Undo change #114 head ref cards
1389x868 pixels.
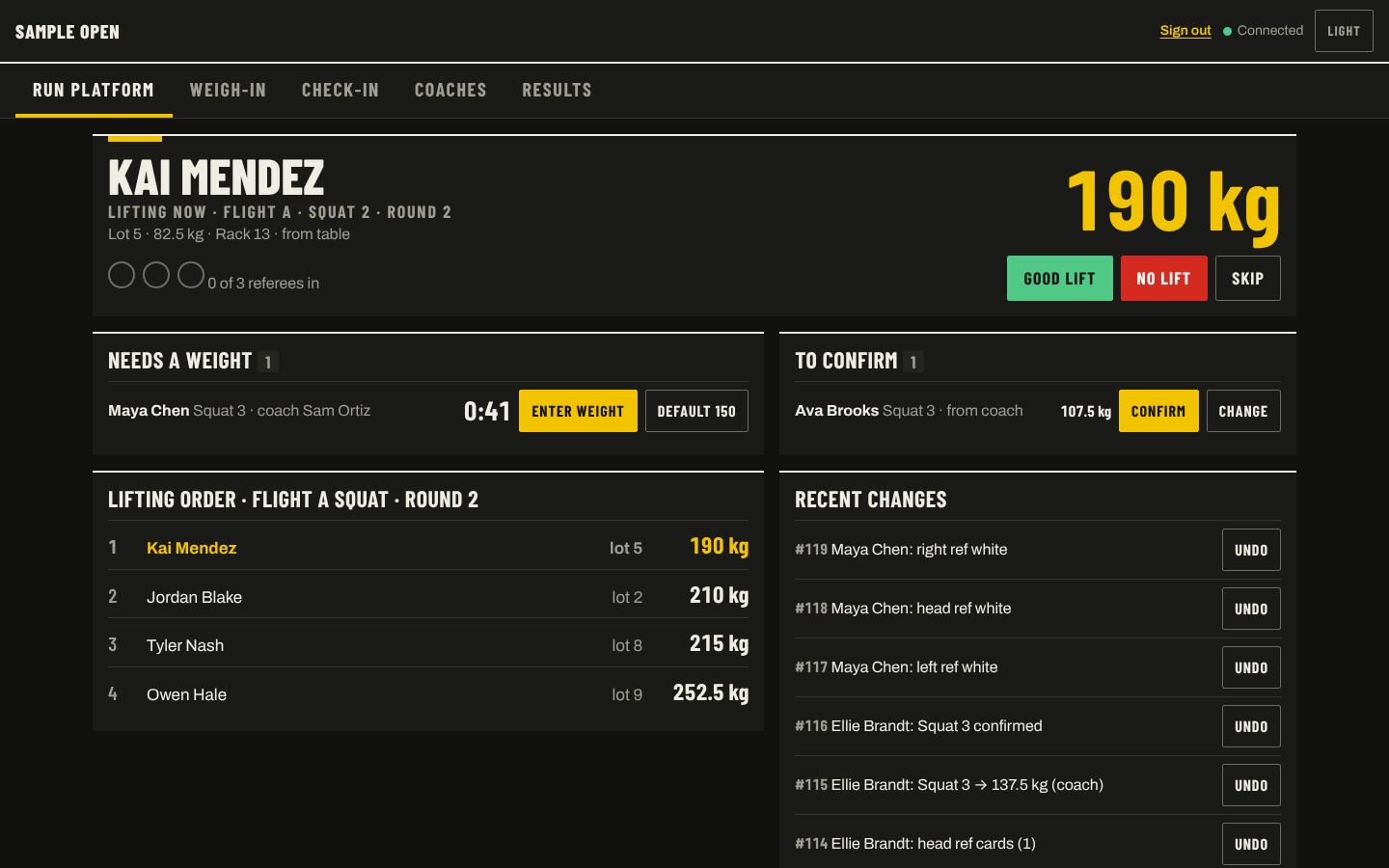click(1251, 844)
